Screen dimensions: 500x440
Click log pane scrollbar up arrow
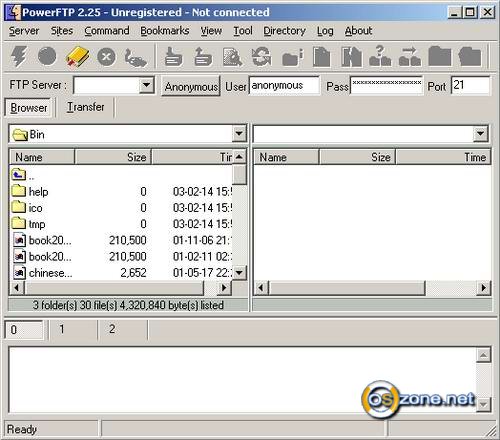click(483, 355)
